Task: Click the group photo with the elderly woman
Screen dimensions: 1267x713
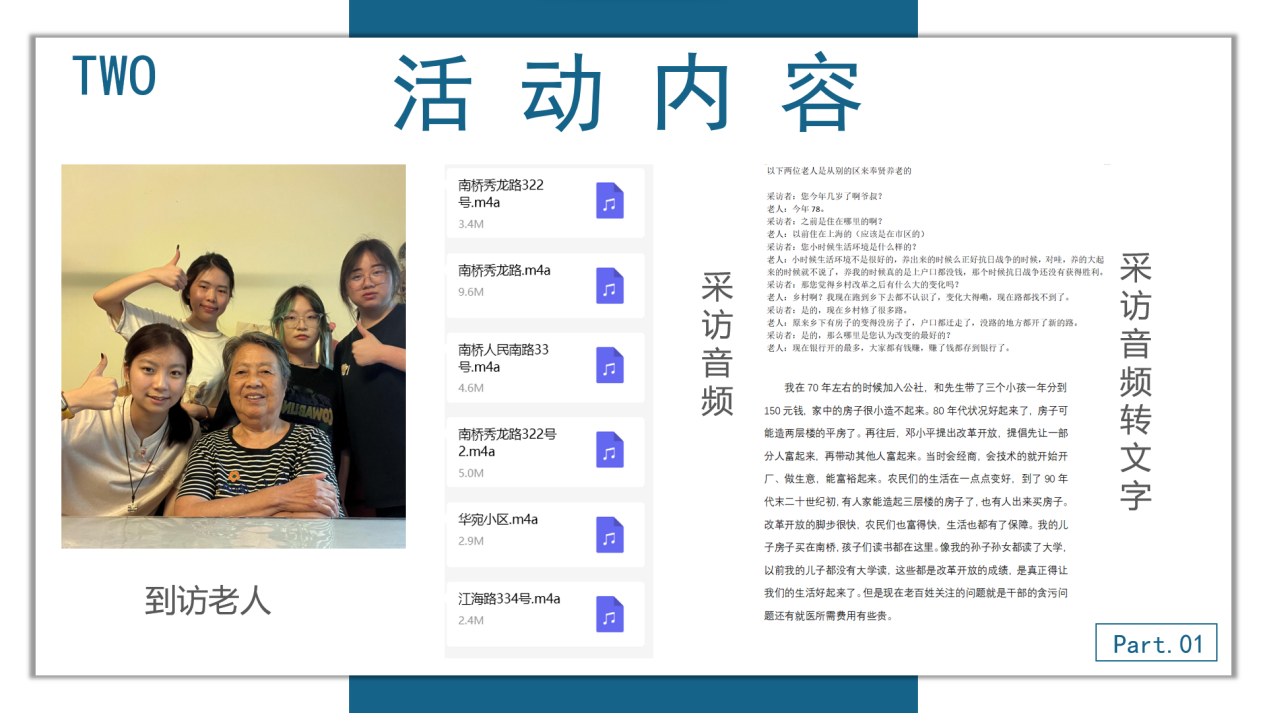Action: (233, 356)
